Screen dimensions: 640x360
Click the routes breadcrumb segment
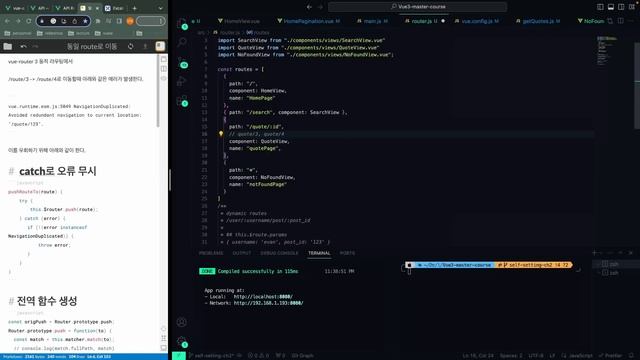click(x=258, y=32)
